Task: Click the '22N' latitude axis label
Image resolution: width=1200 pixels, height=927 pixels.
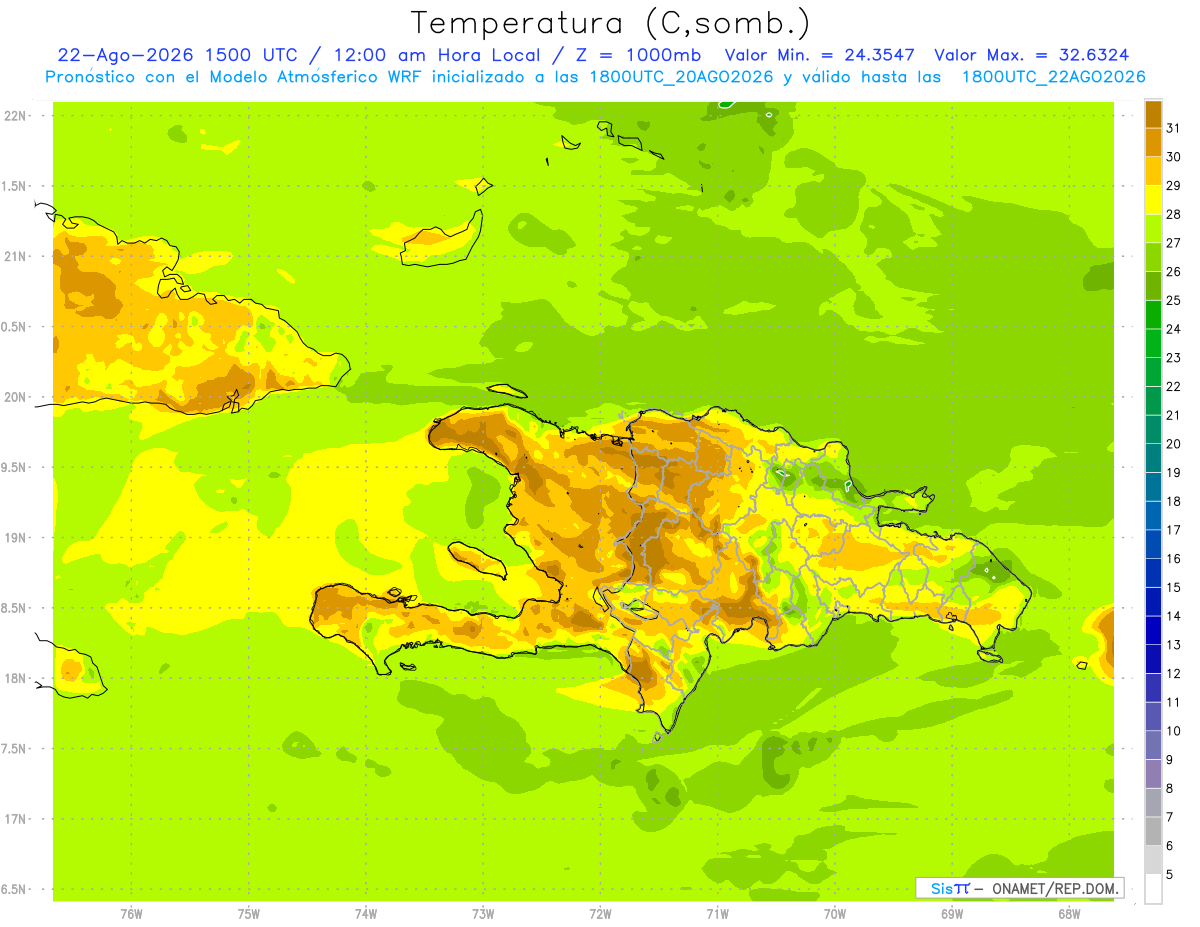Action: [x=17, y=116]
